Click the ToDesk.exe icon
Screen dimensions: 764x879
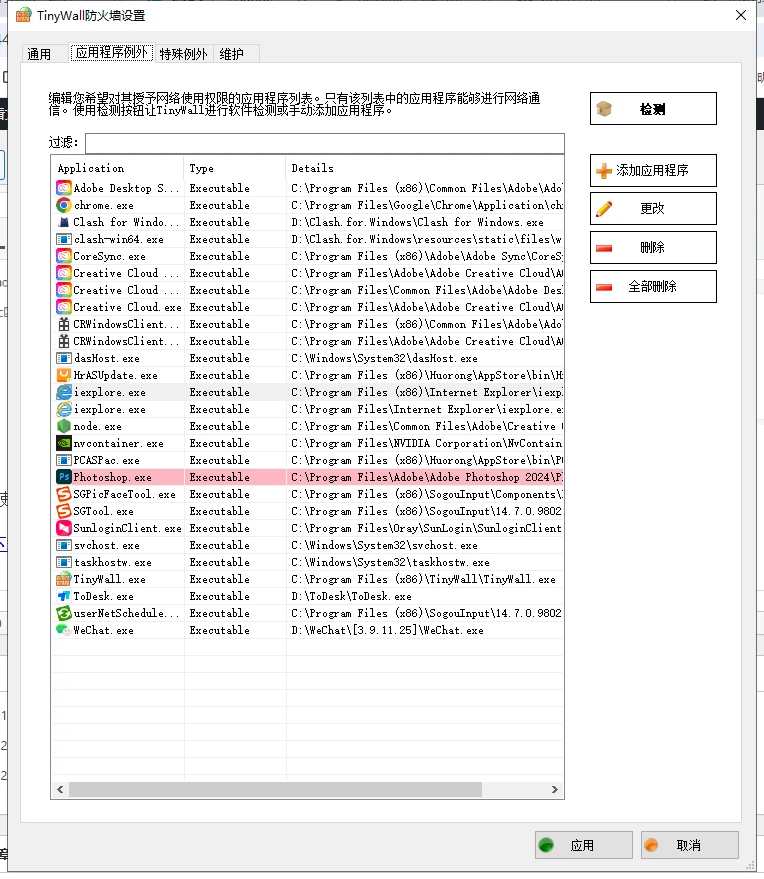pos(64,596)
